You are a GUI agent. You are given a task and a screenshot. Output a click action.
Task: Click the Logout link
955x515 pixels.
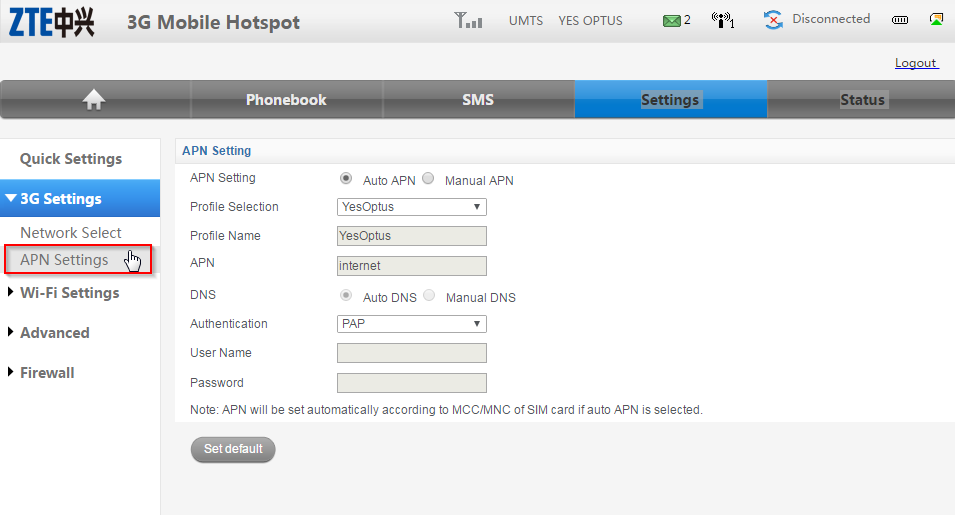pyautogui.click(x=915, y=63)
